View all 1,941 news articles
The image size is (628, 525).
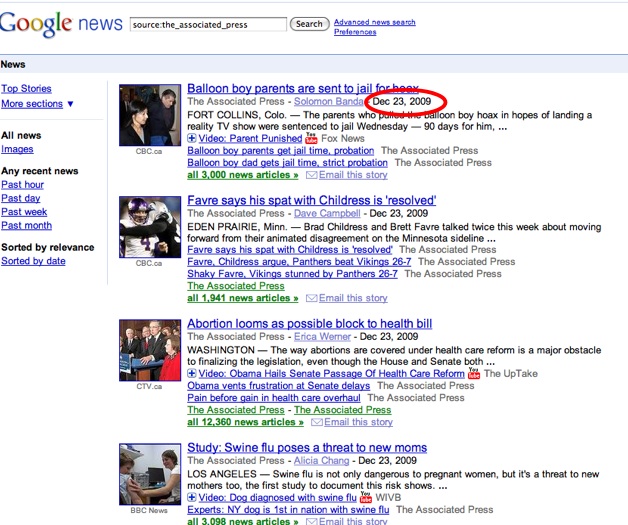point(243,298)
